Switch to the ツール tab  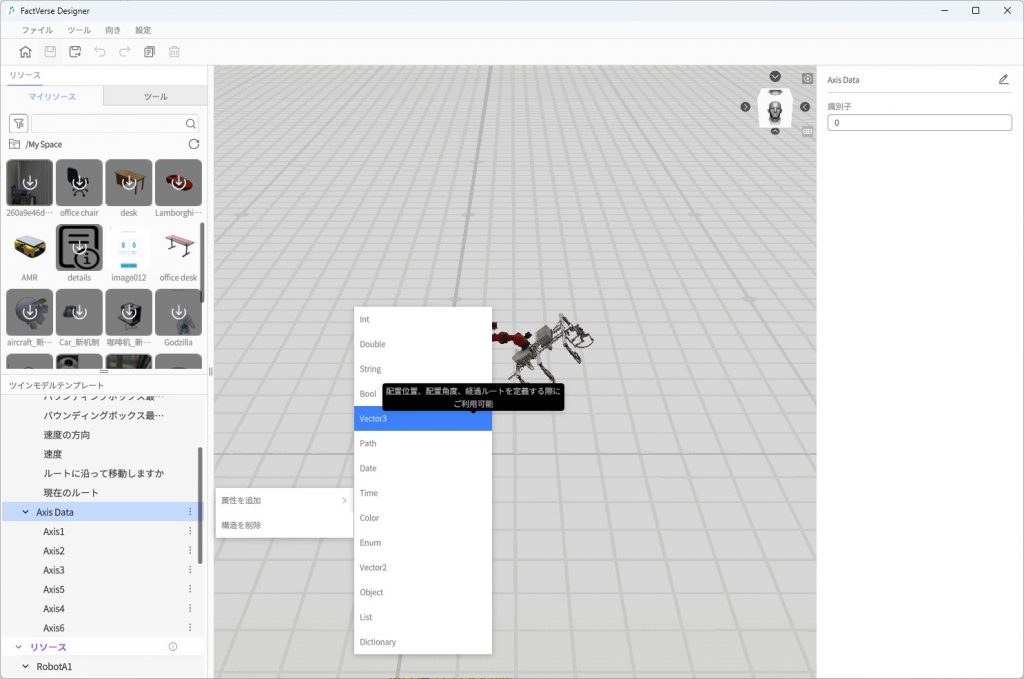coord(155,96)
